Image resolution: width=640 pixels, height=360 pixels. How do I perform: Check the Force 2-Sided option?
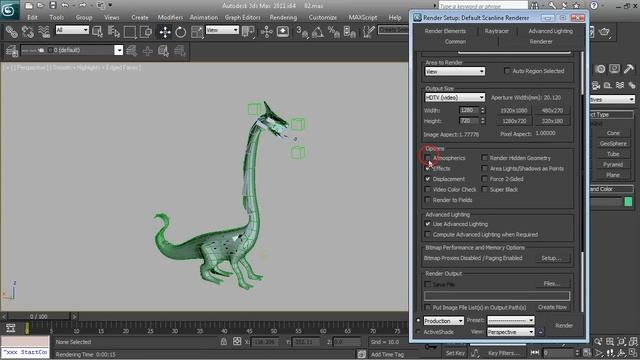484,179
